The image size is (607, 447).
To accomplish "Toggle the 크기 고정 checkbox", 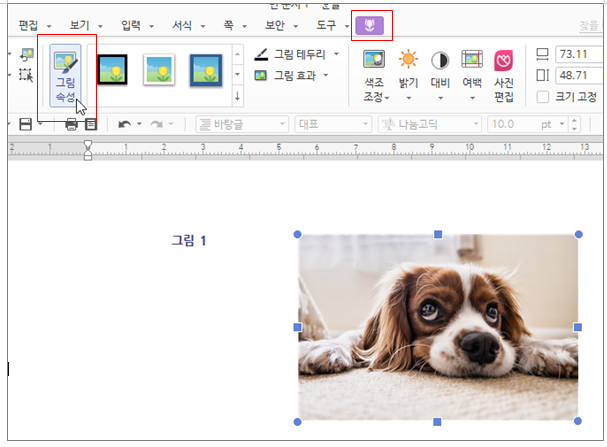I will pos(543,97).
